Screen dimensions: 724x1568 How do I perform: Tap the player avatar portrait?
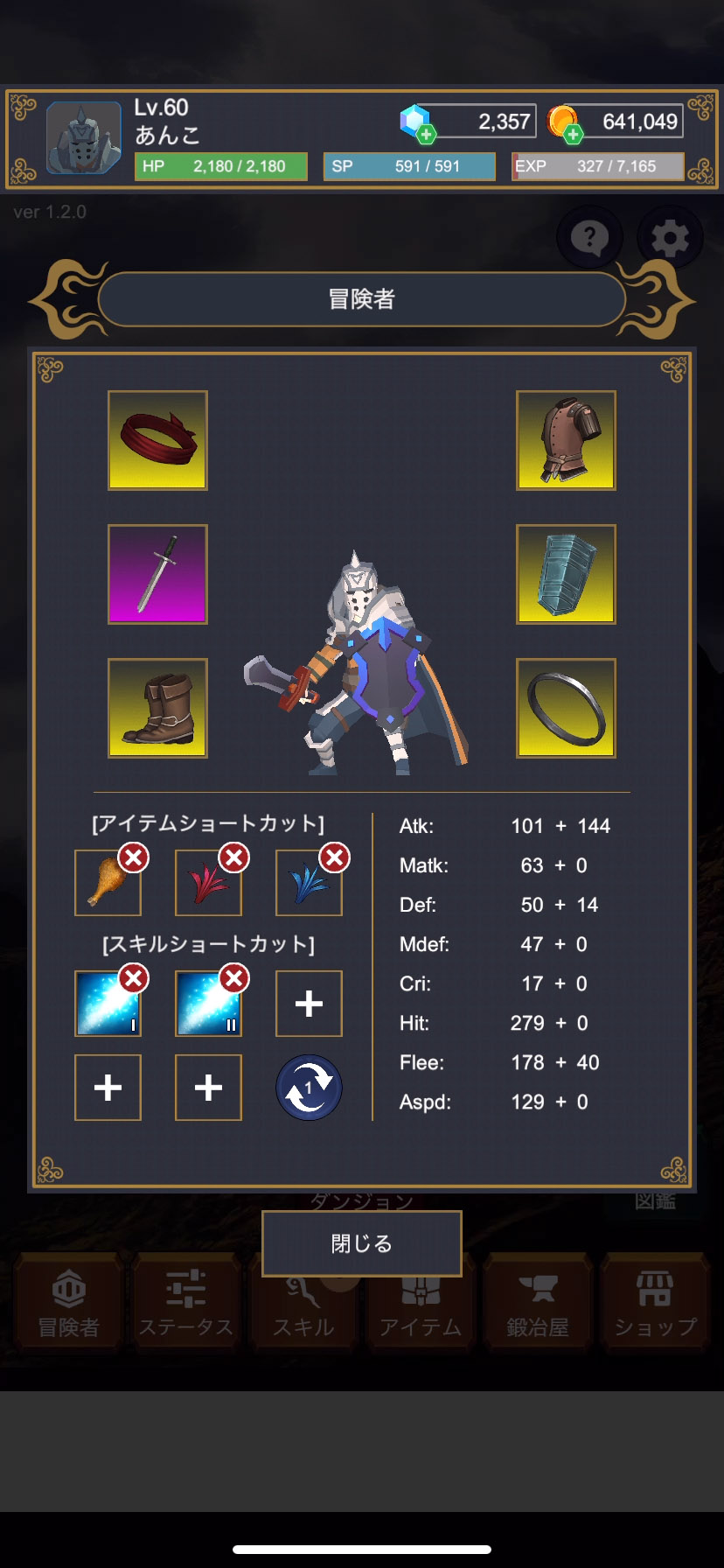pyautogui.click(x=84, y=138)
